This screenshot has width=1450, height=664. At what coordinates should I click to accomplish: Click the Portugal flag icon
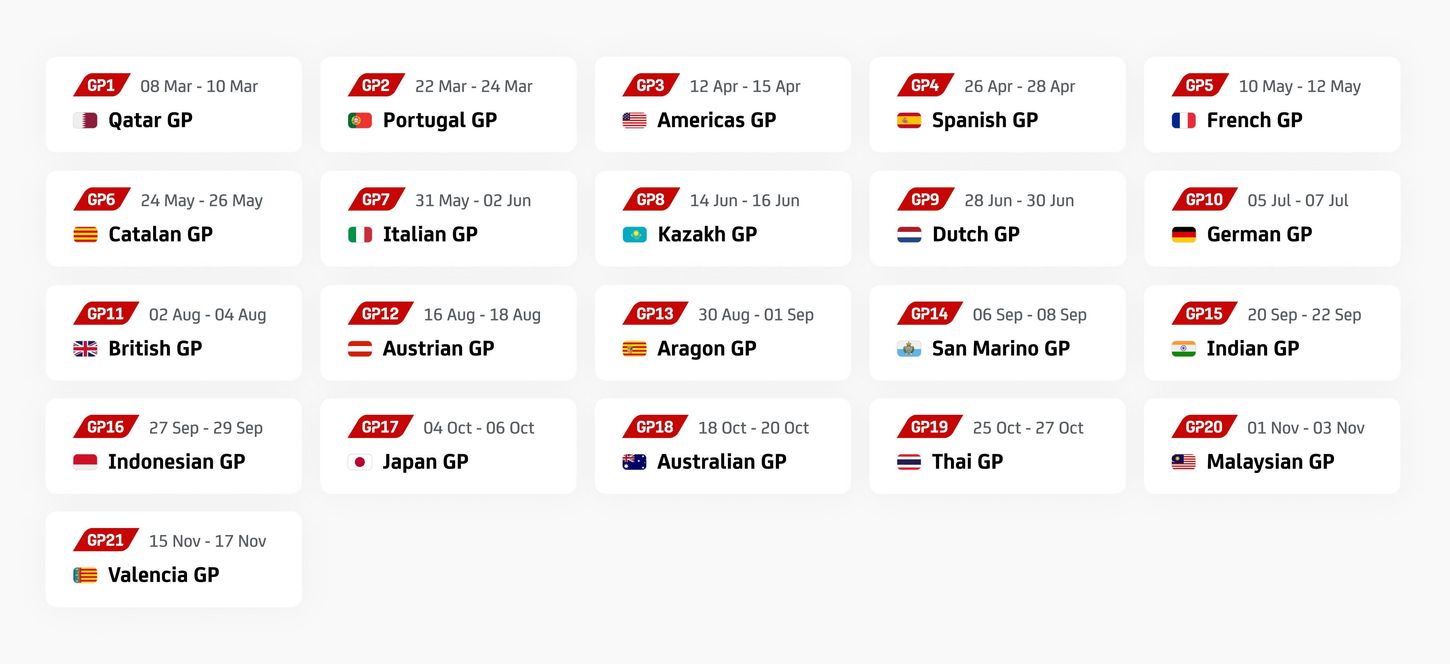tap(360, 121)
